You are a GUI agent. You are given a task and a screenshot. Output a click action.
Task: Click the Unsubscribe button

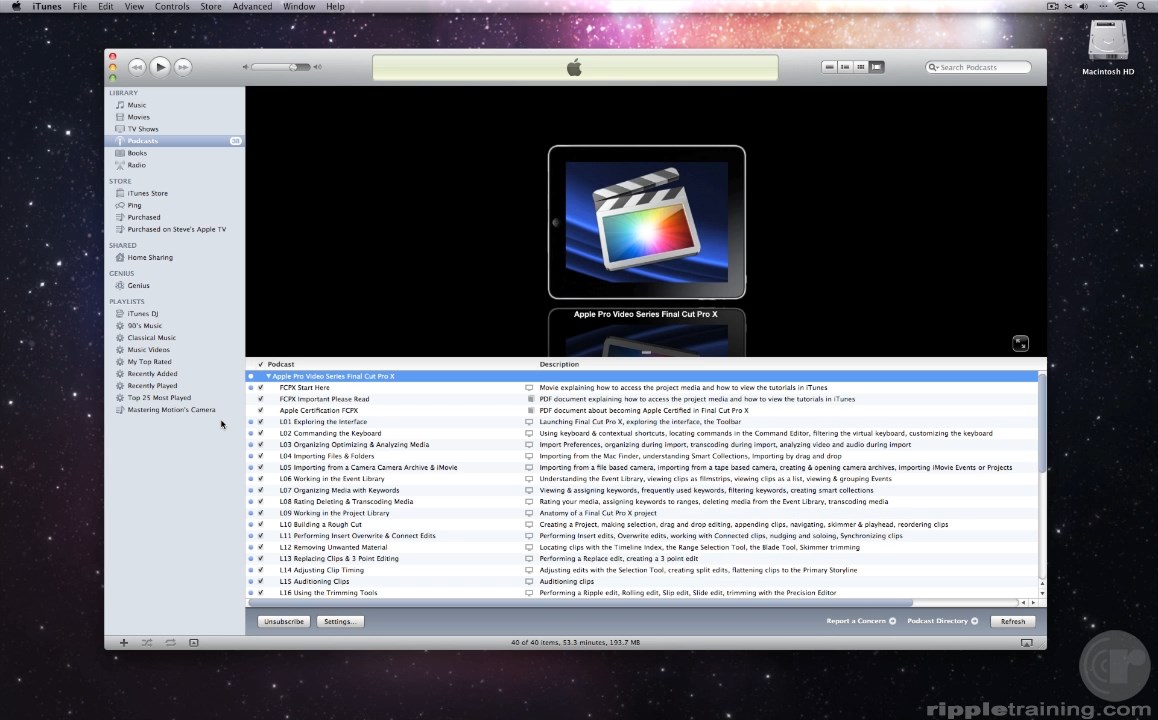[284, 621]
